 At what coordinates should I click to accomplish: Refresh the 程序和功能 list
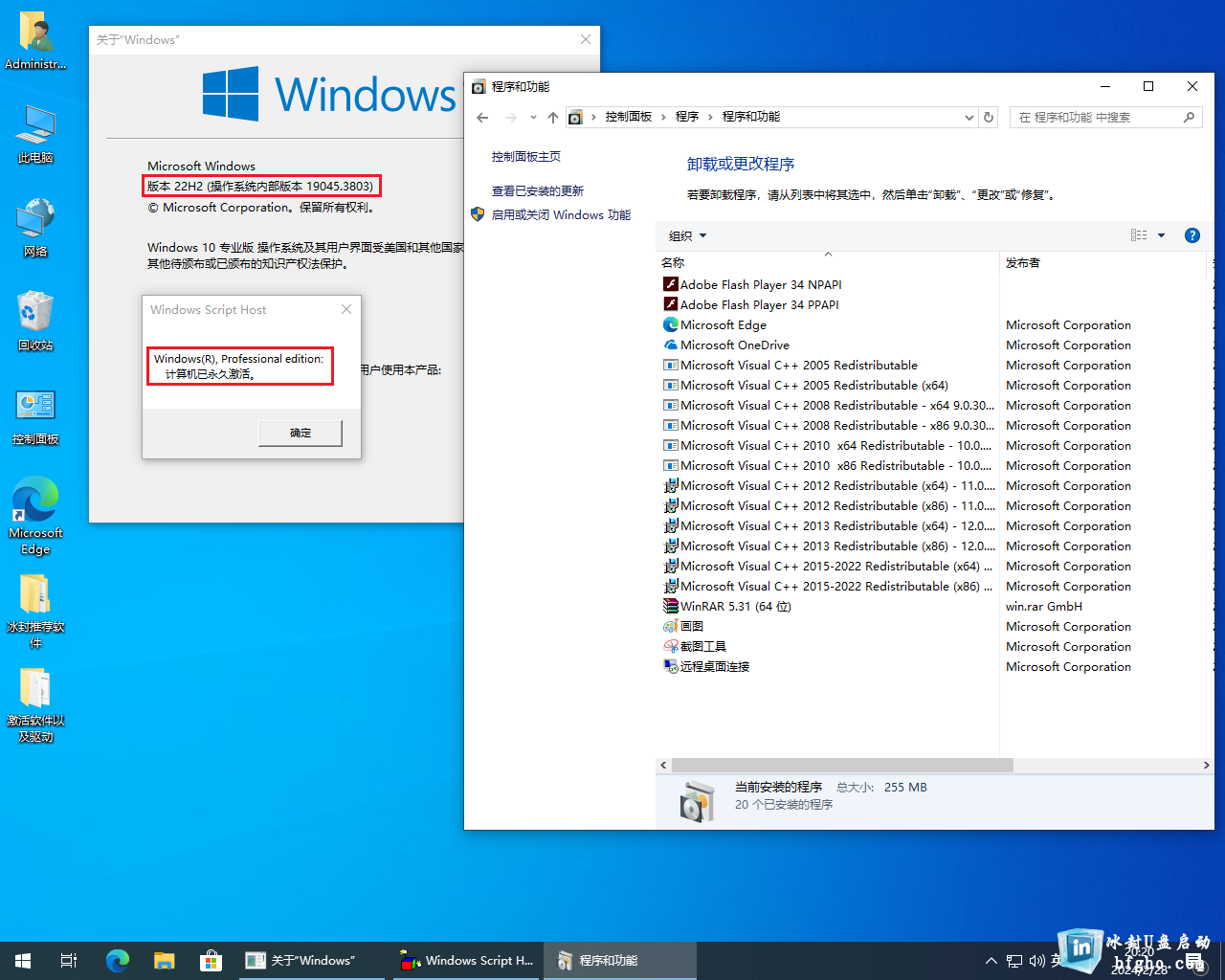(x=990, y=117)
